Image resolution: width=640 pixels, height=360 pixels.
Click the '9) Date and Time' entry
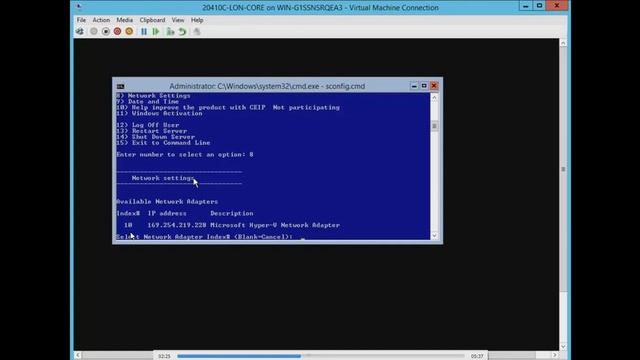tap(147, 102)
